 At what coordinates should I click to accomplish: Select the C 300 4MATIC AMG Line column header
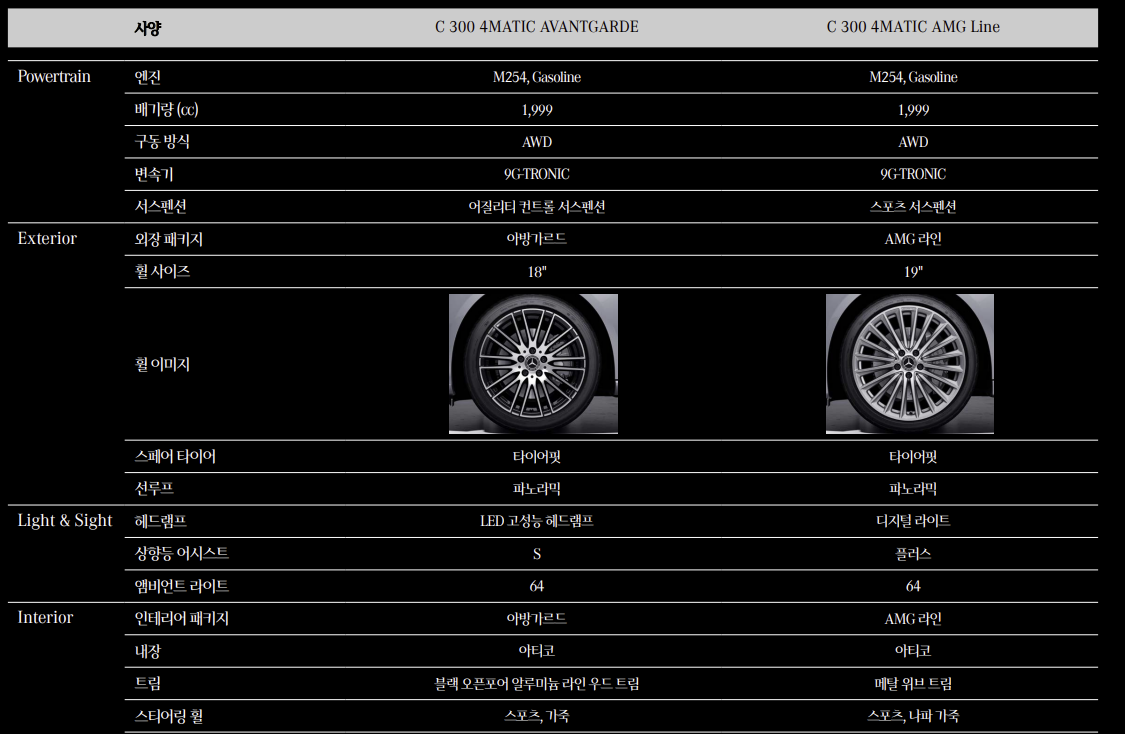point(913,27)
